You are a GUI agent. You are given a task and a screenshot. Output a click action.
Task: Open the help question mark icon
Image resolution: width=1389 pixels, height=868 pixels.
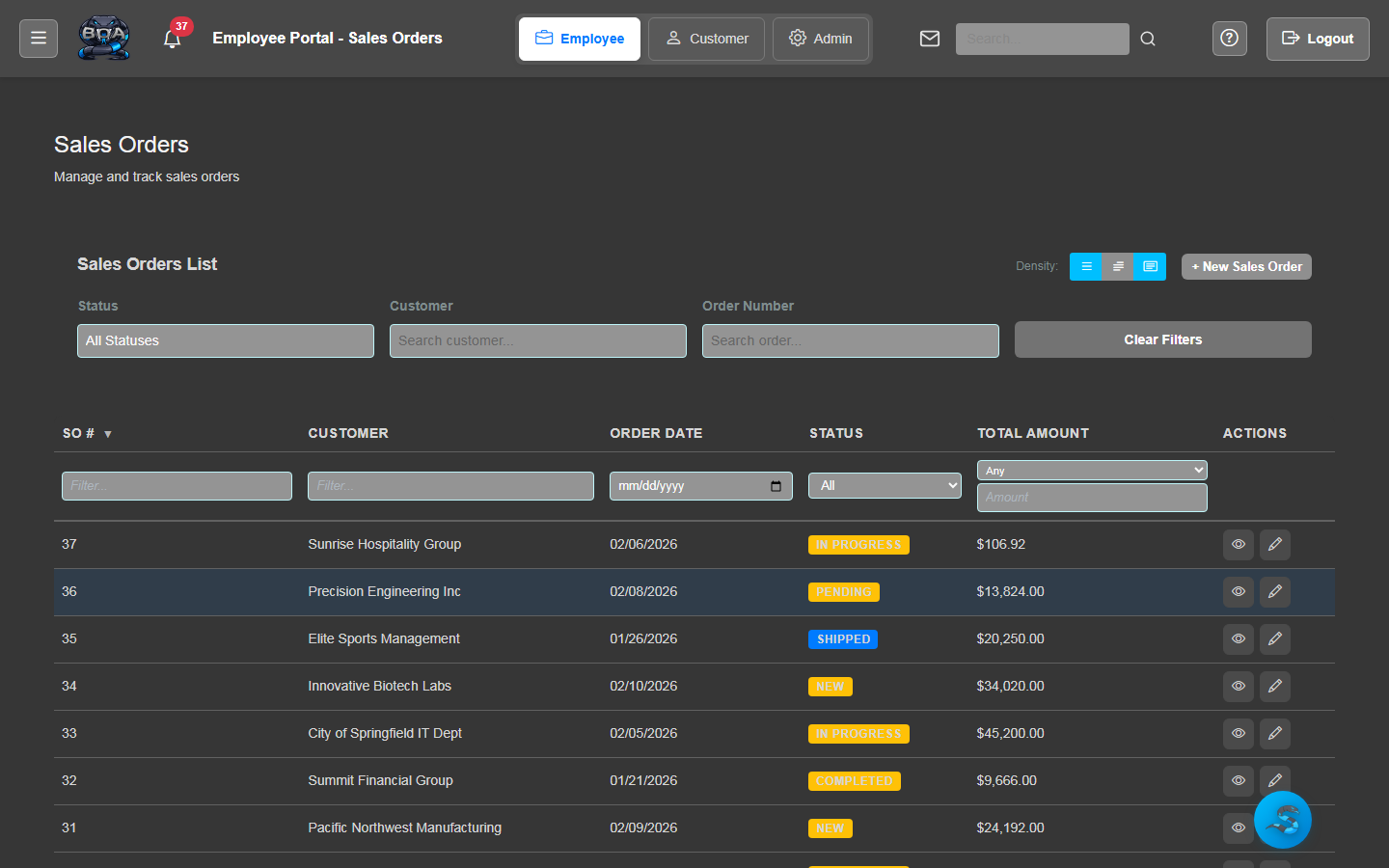click(1229, 38)
